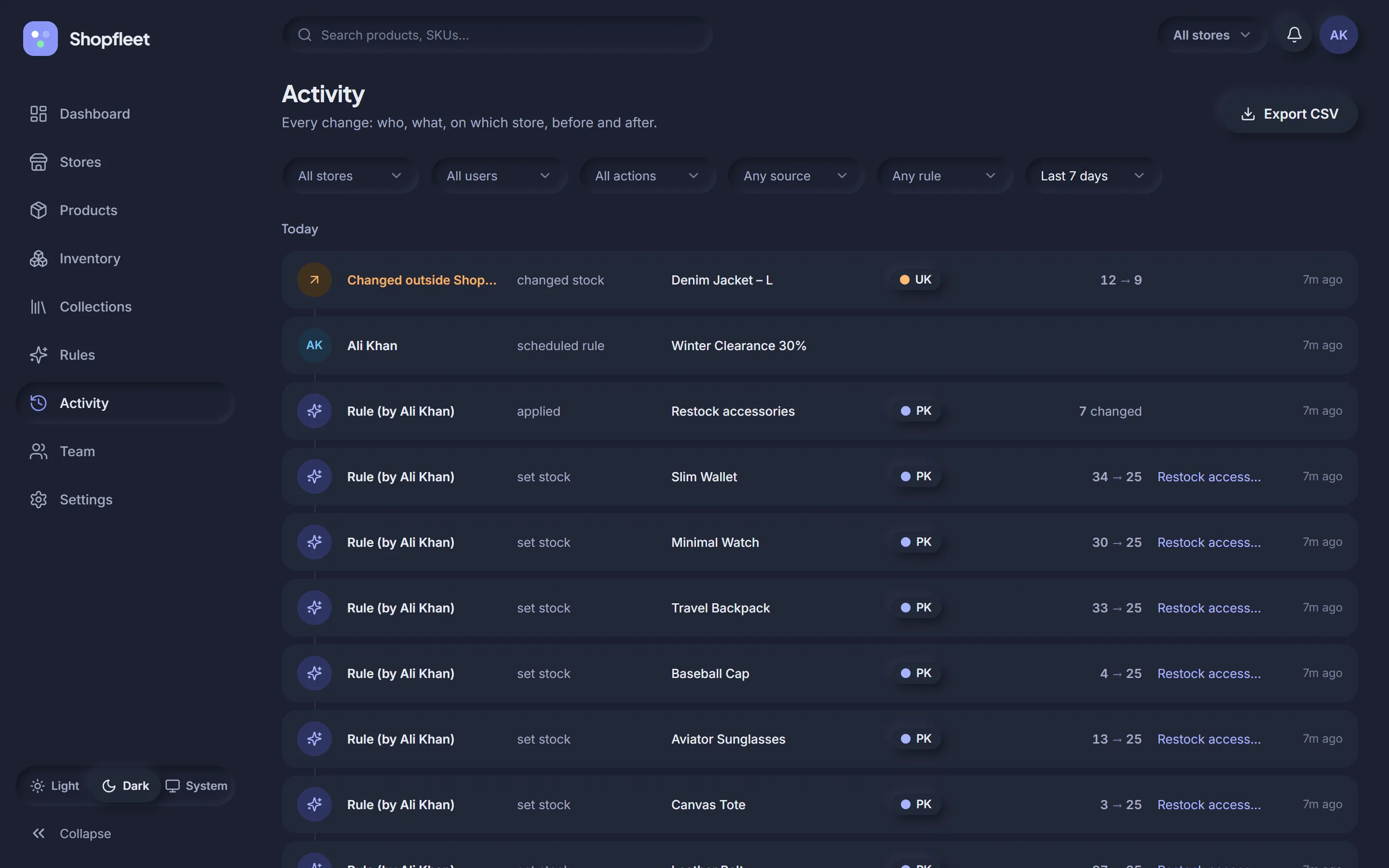The height and width of the screenshot is (868, 1389).
Task: Go to Inventory in sidebar
Action: [x=125, y=258]
